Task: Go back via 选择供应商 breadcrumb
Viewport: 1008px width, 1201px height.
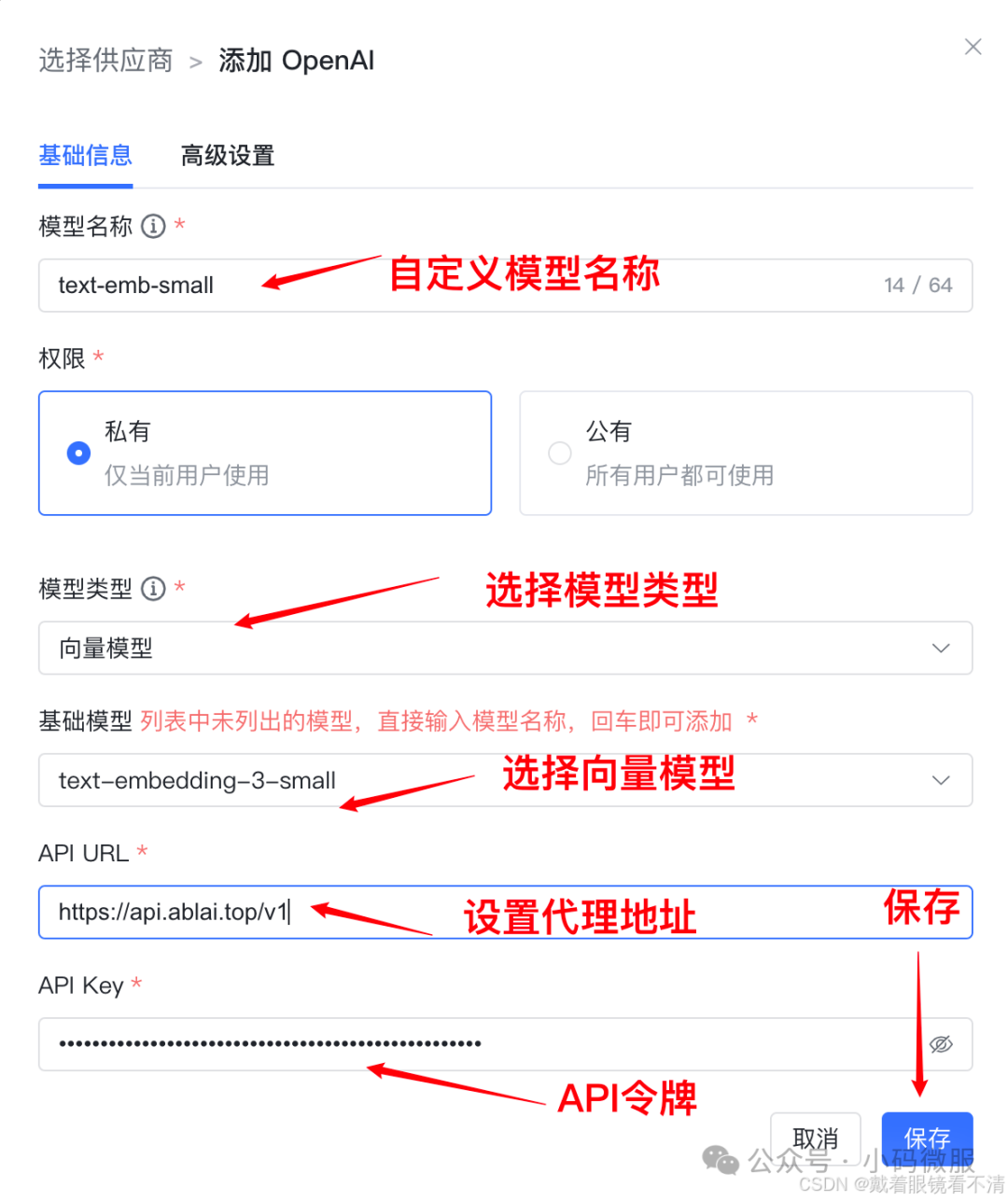Action: point(105,61)
